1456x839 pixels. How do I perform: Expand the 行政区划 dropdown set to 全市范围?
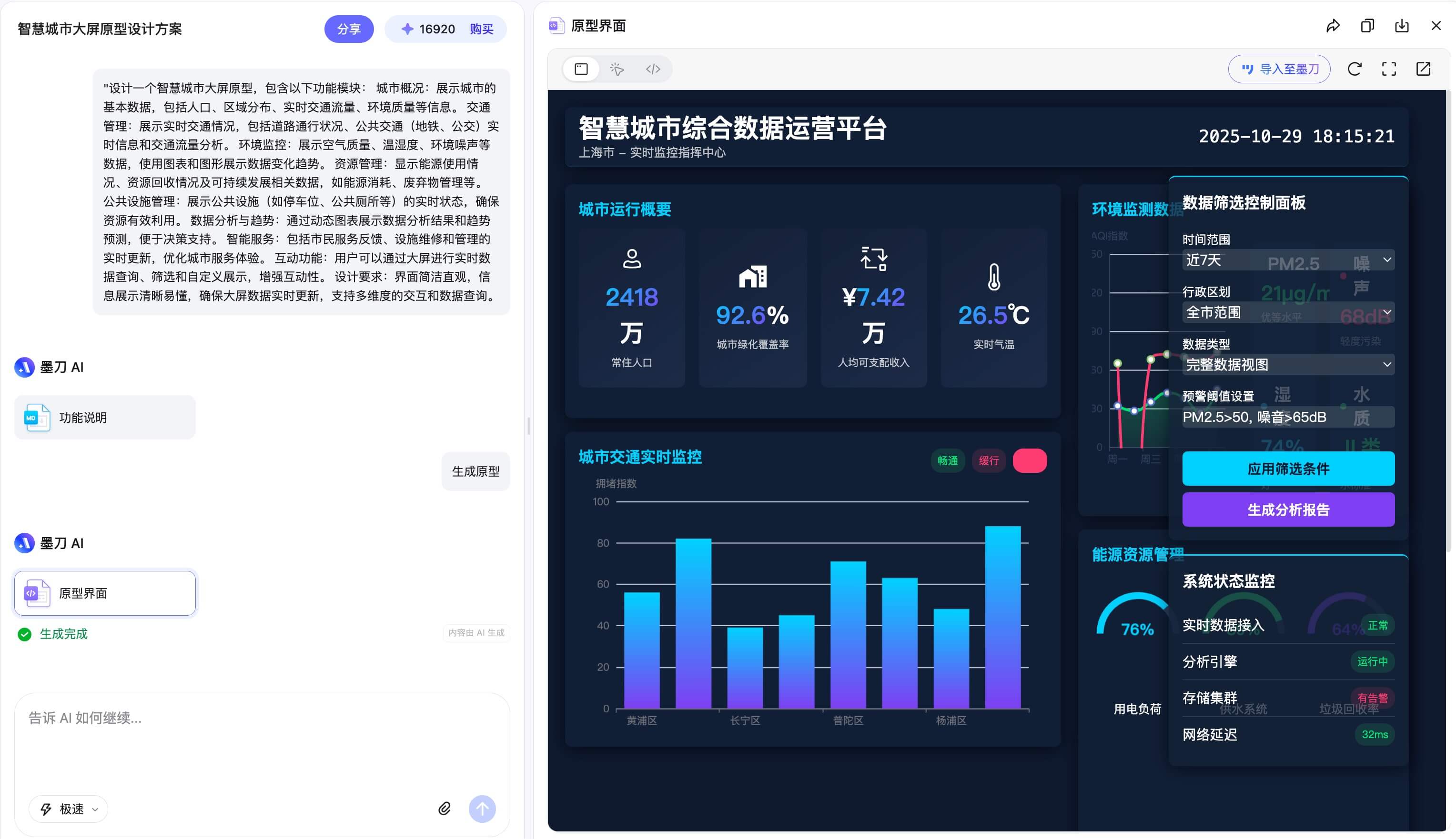coord(1288,312)
